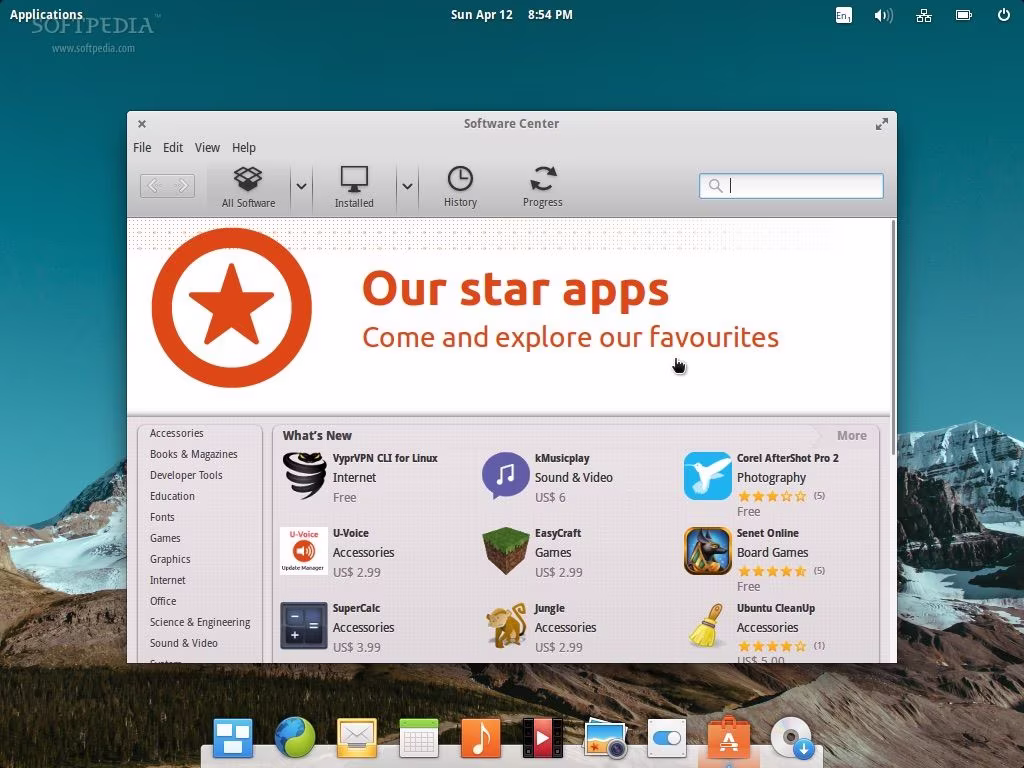The width and height of the screenshot is (1024, 768).
Task: Launch the Calendar dock icon
Action: tap(419, 738)
